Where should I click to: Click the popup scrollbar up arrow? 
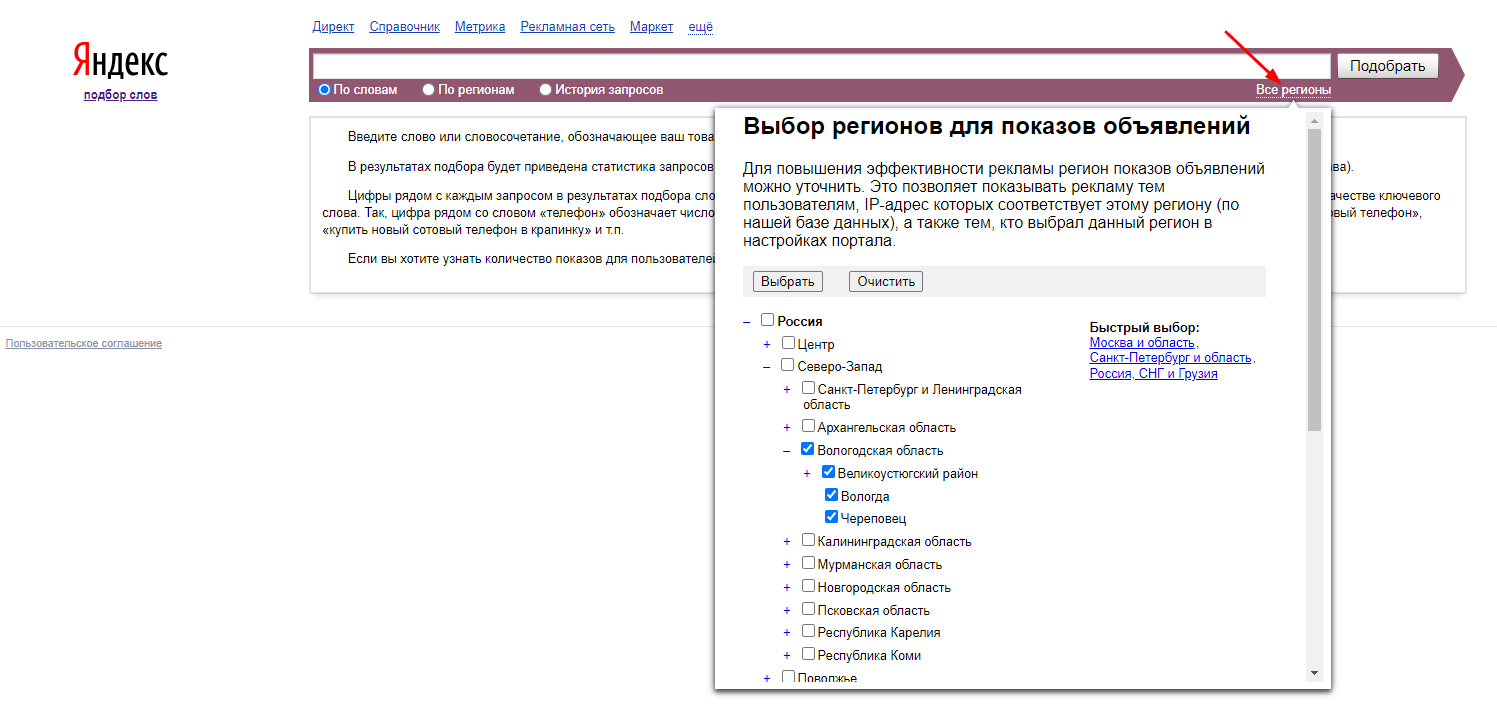tap(1314, 120)
